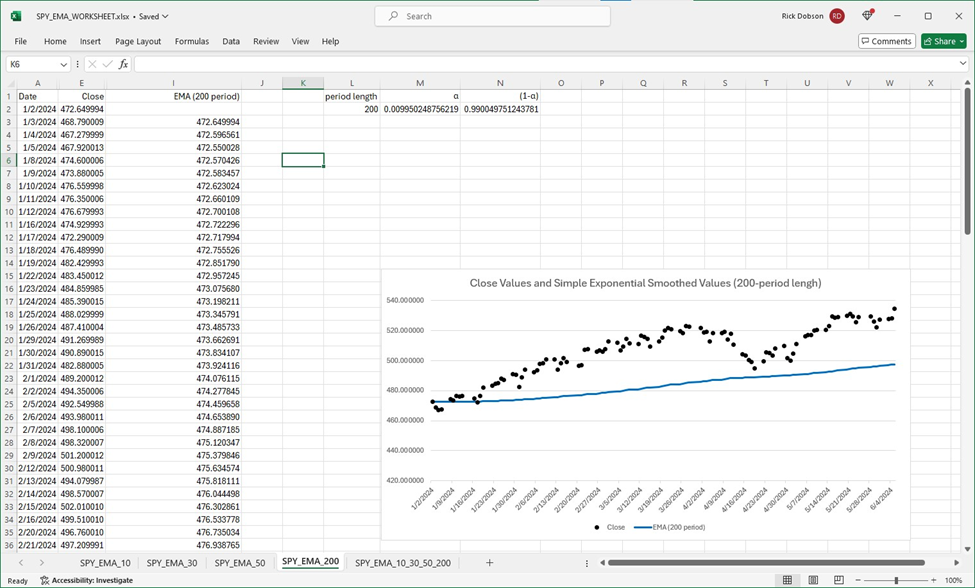Select the SPY_EMA_10_30_50_200 sheet tab
The width and height of the screenshot is (975, 588).
click(x=403, y=563)
